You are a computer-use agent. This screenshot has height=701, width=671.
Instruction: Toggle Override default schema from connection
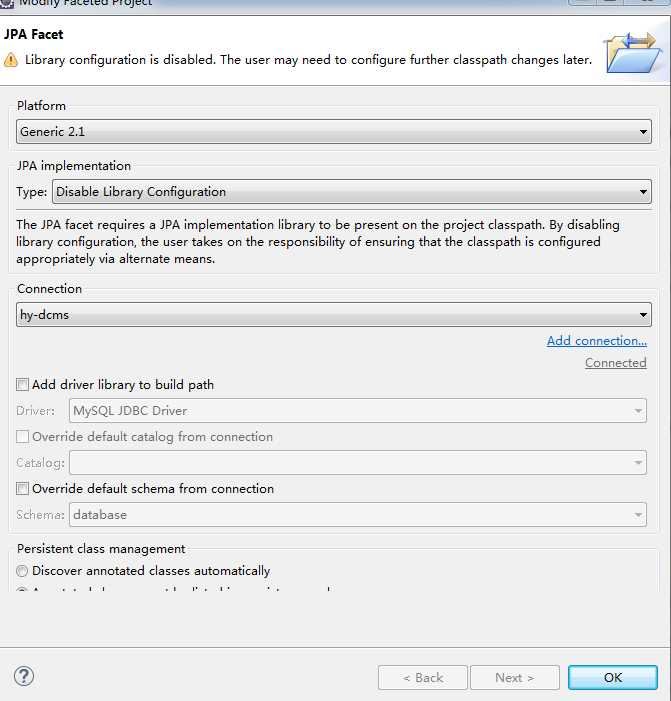coord(23,489)
